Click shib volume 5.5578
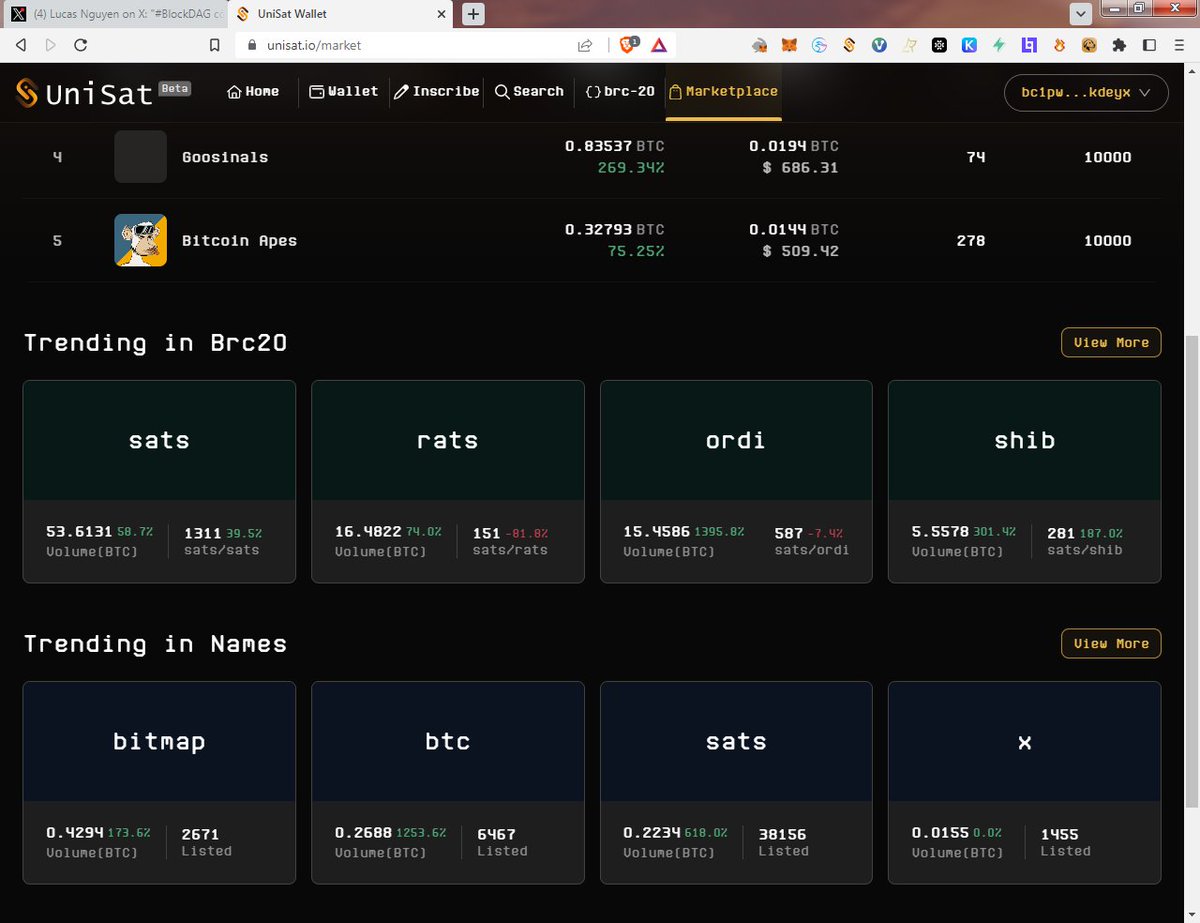The height and width of the screenshot is (923, 1200). (x=940, y=532)
